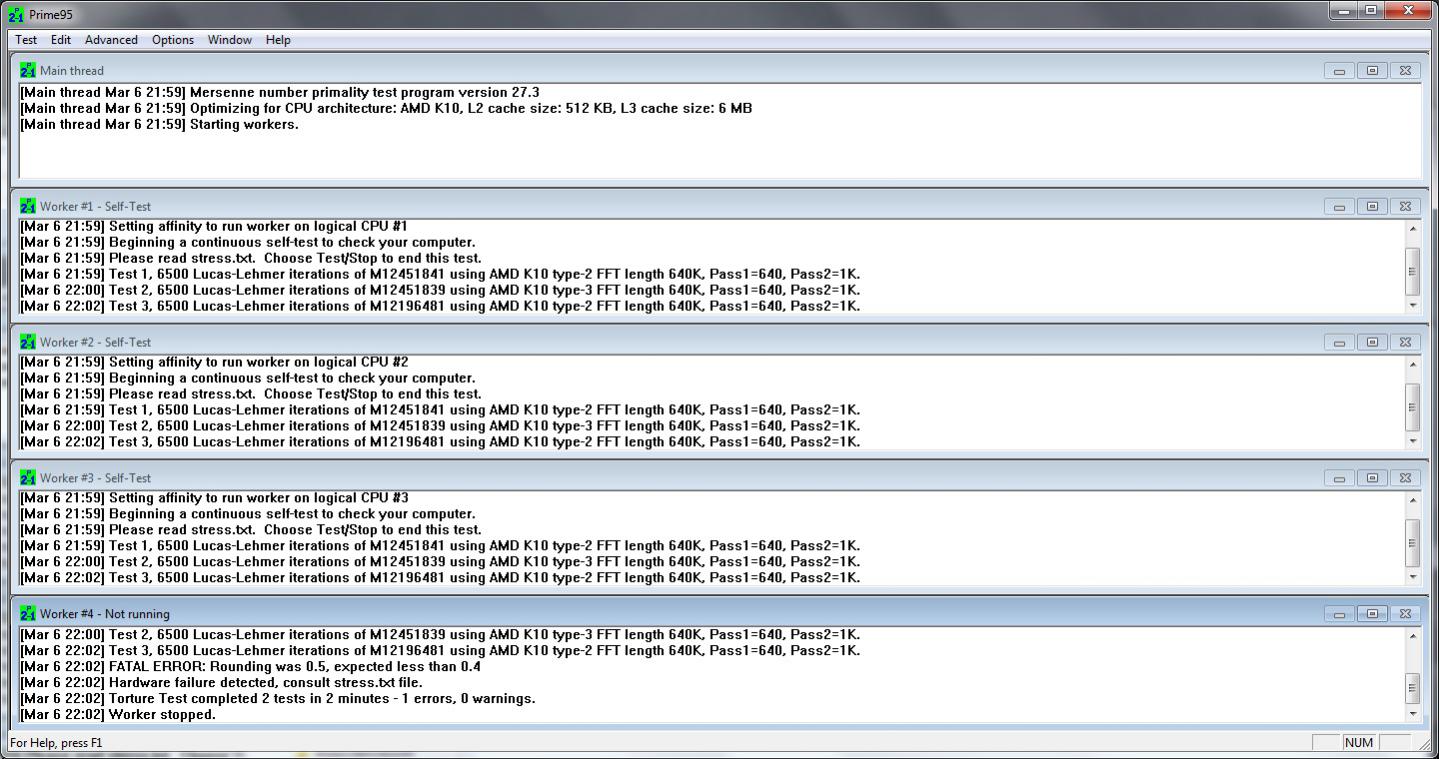Maximize the Worker #4 child window
The width and height of the screenshot is (1439, 759).
point(1372,615)
